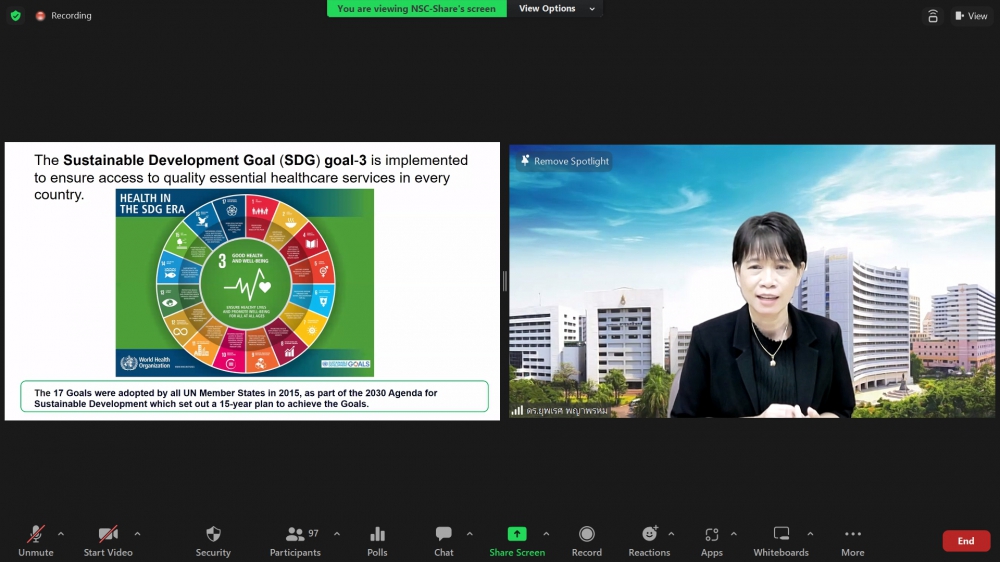The width and height of the screenshot is (1000, 562).
Task: Toggle meeting recording with Record button
Action: pyautogui.click(x=587, y=540)
